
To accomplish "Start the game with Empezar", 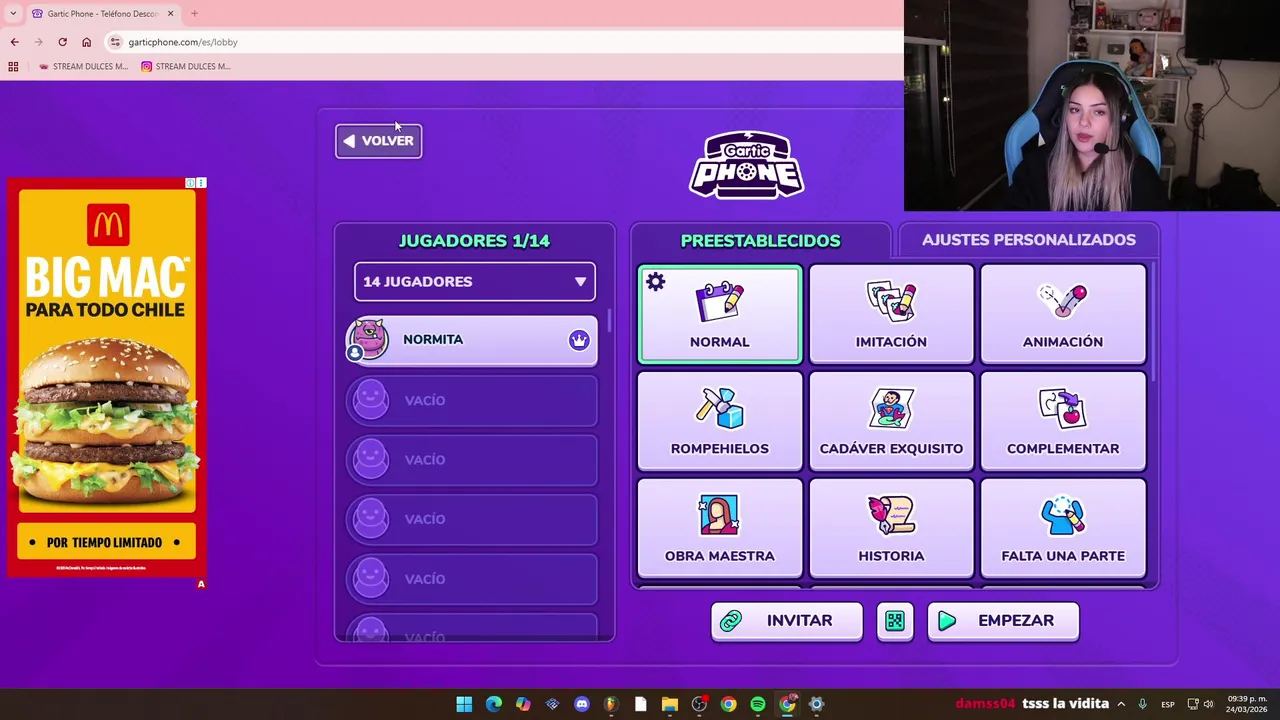I will 1003,621.
